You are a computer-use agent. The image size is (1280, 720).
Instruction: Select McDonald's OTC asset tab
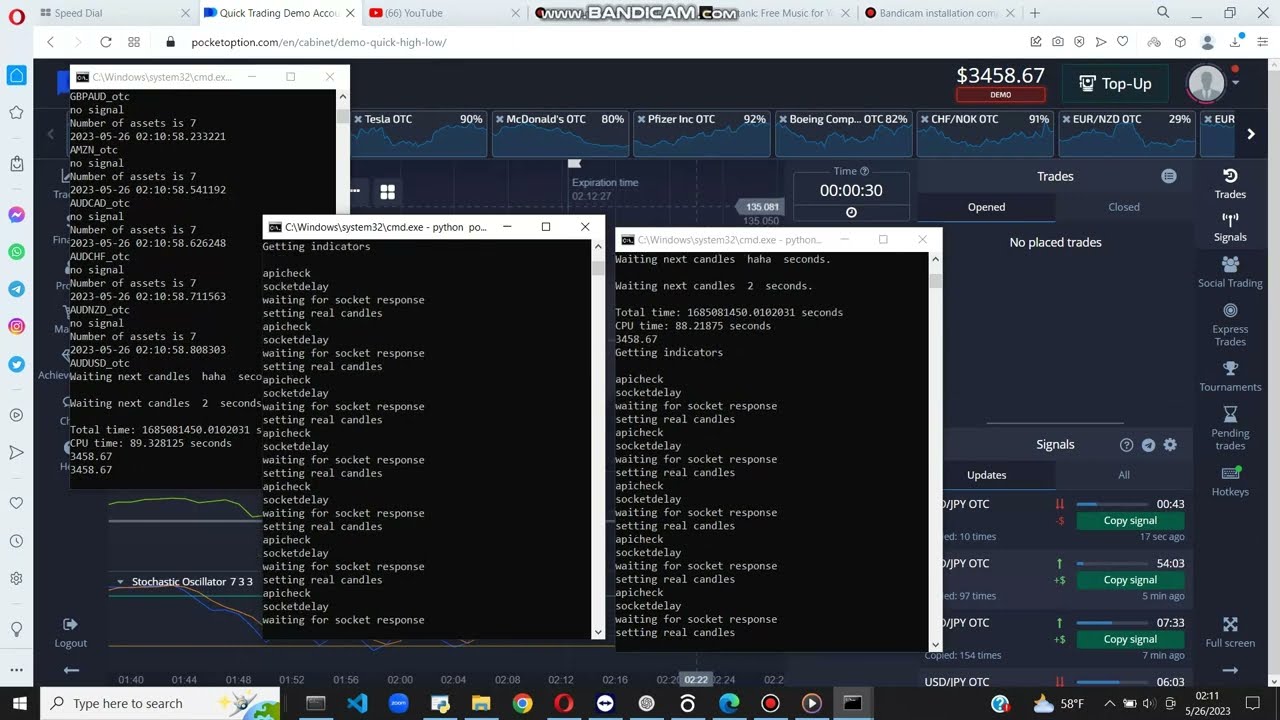[x=560, y=134]
